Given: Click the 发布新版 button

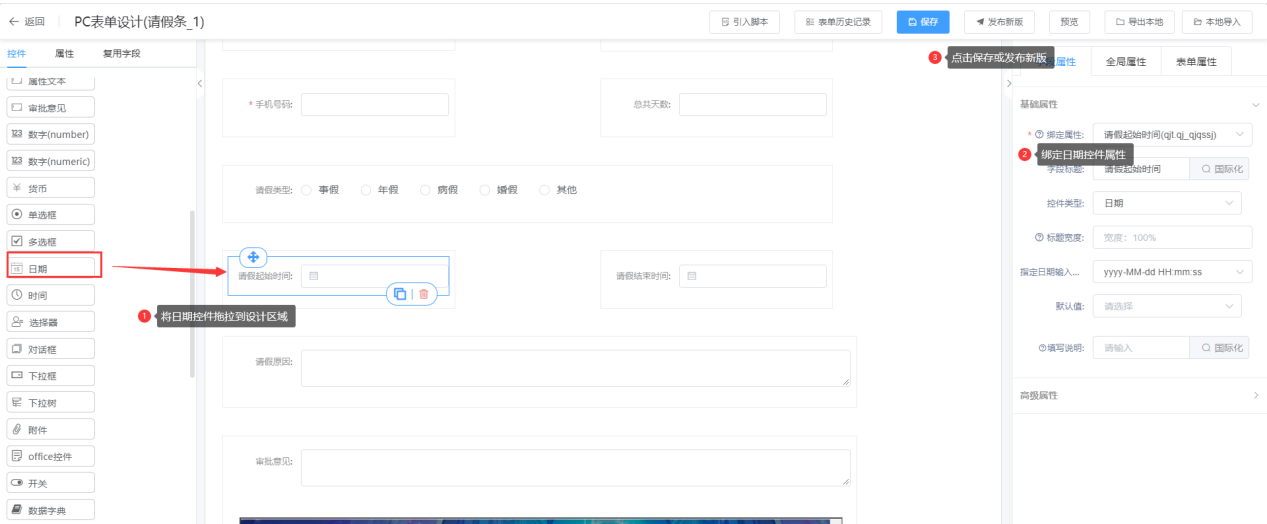Looking at the screenshot, I should point(999,21).
